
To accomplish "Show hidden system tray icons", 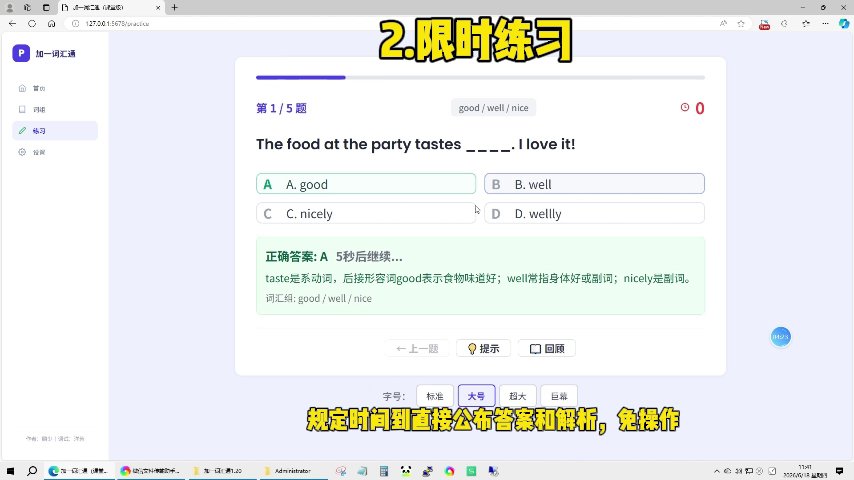I will click(717, 471).
